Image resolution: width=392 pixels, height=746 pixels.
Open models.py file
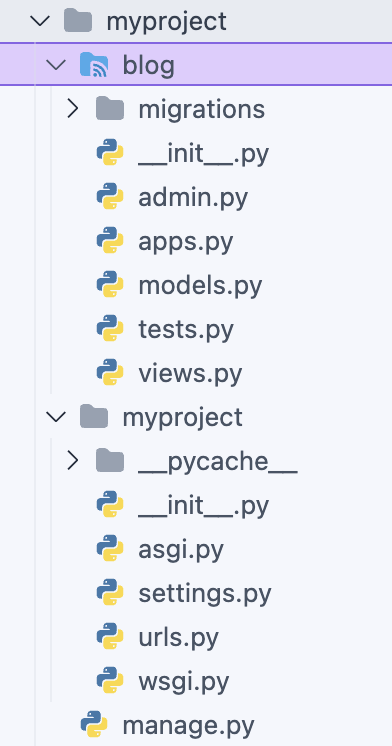tap(200, 286)
